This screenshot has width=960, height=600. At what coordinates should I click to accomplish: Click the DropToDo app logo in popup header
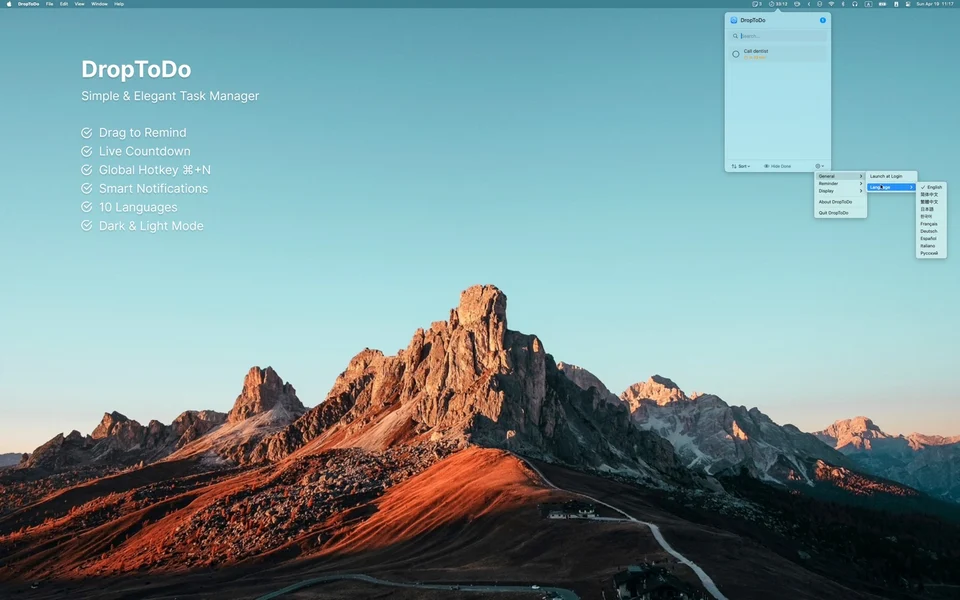(x=734, y=20)
